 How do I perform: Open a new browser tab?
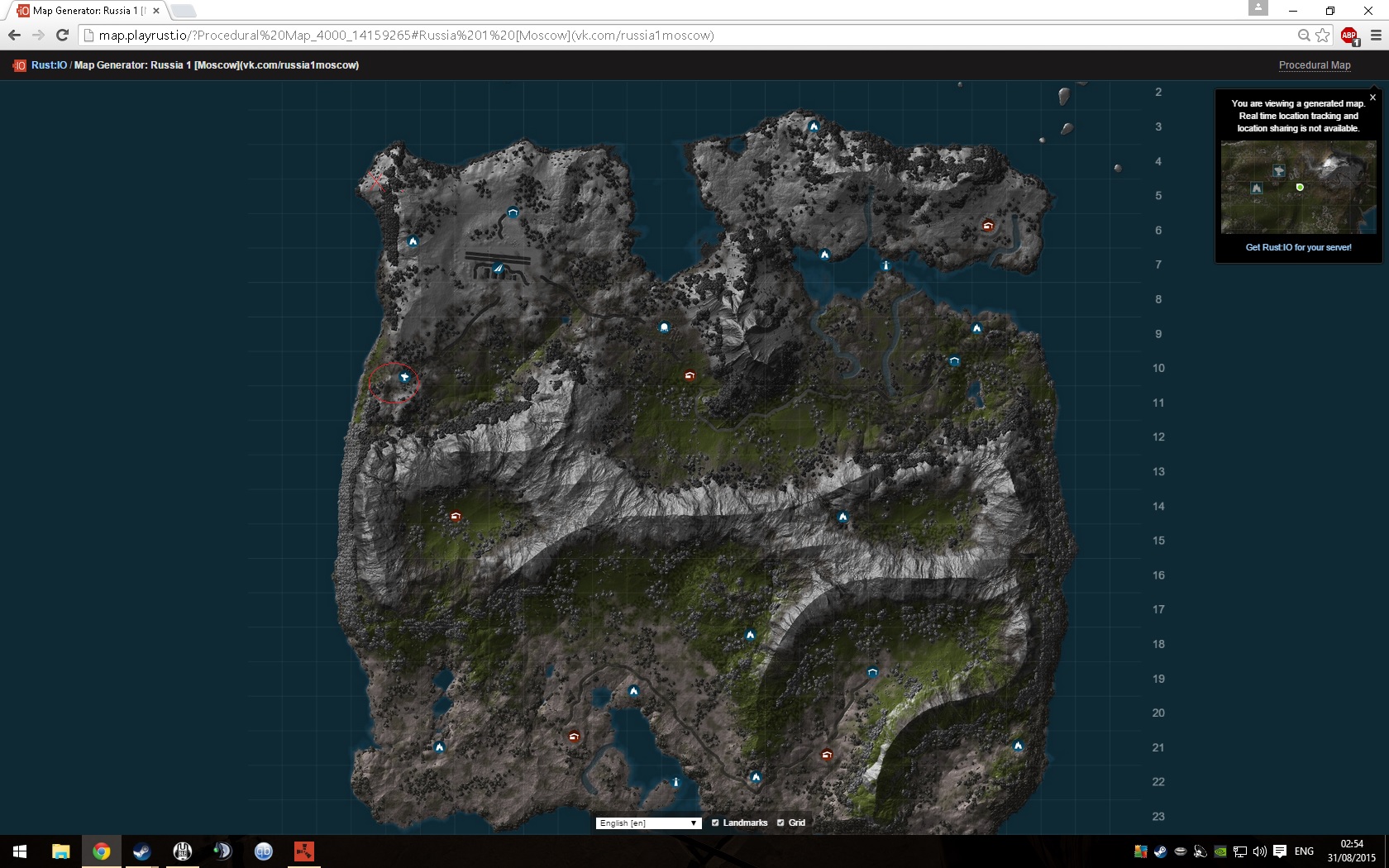(184, 11)
